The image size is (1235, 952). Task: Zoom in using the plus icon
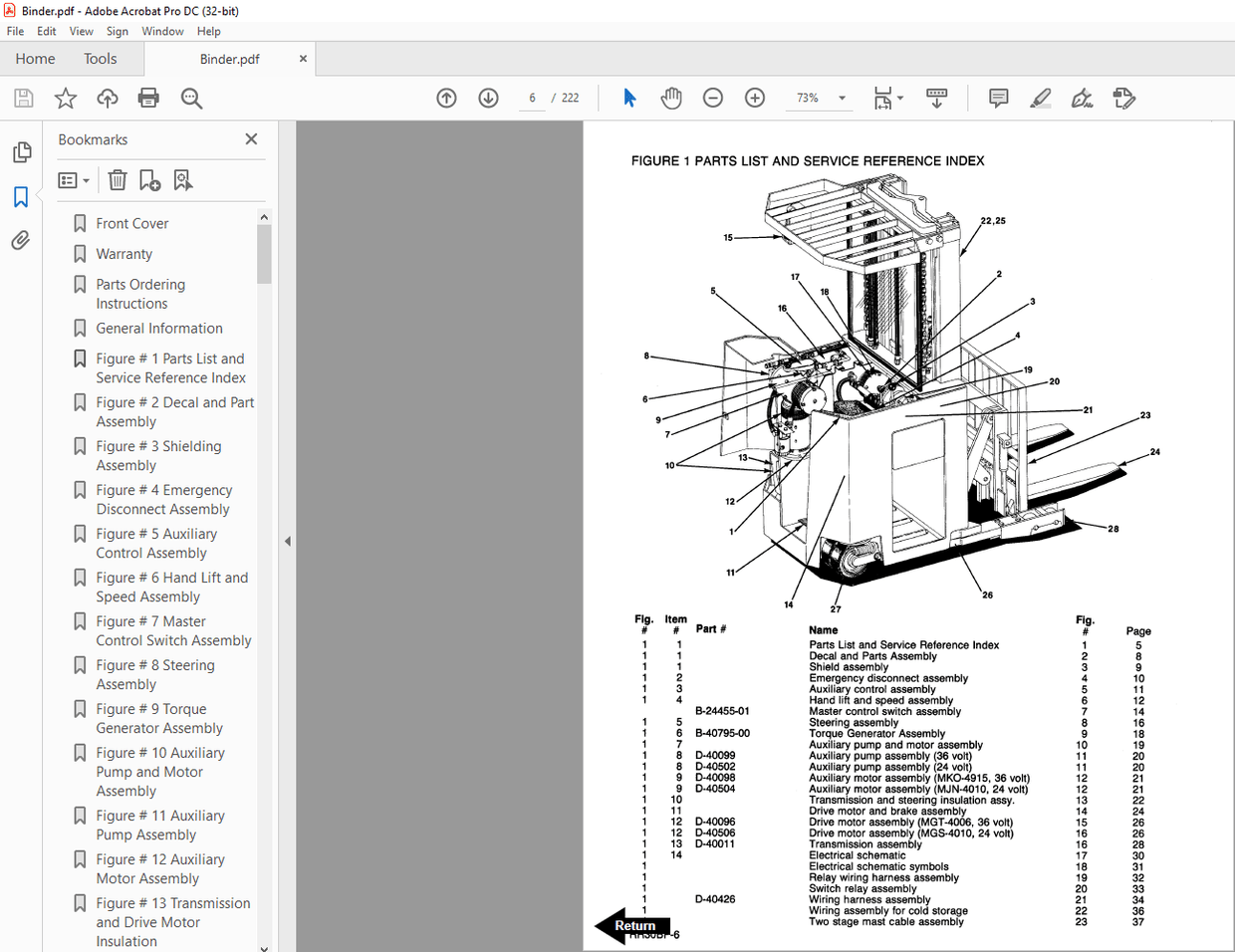(x=754, y=98)
